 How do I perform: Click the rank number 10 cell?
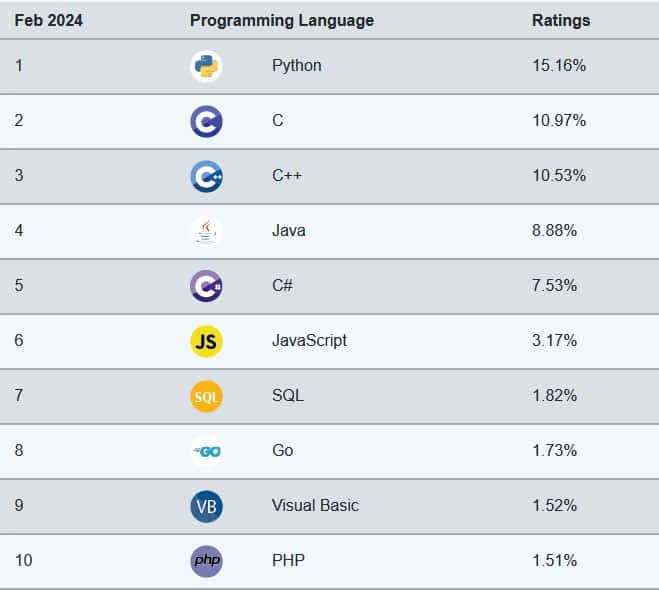tap(23, 561)
